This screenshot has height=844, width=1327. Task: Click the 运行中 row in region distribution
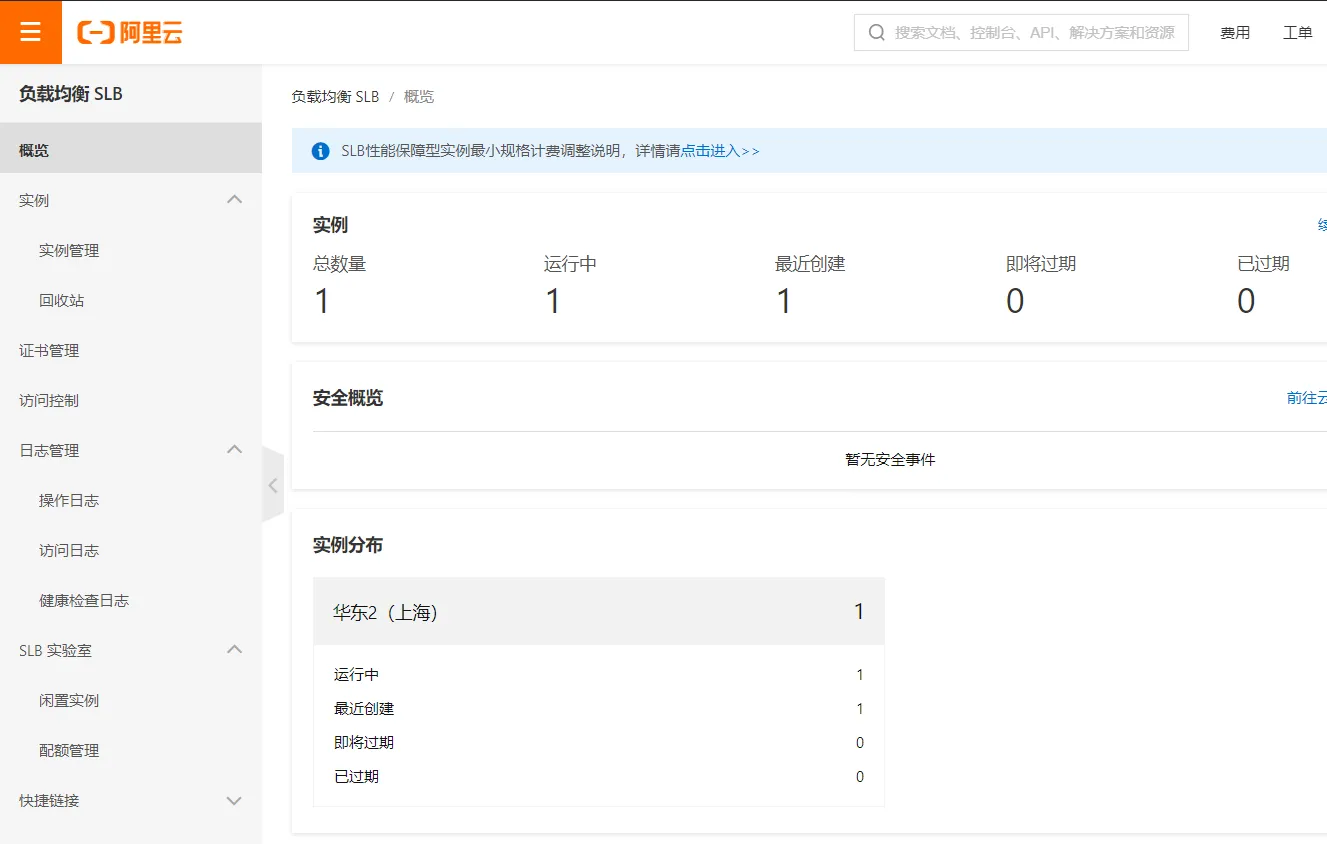point(599,675)
